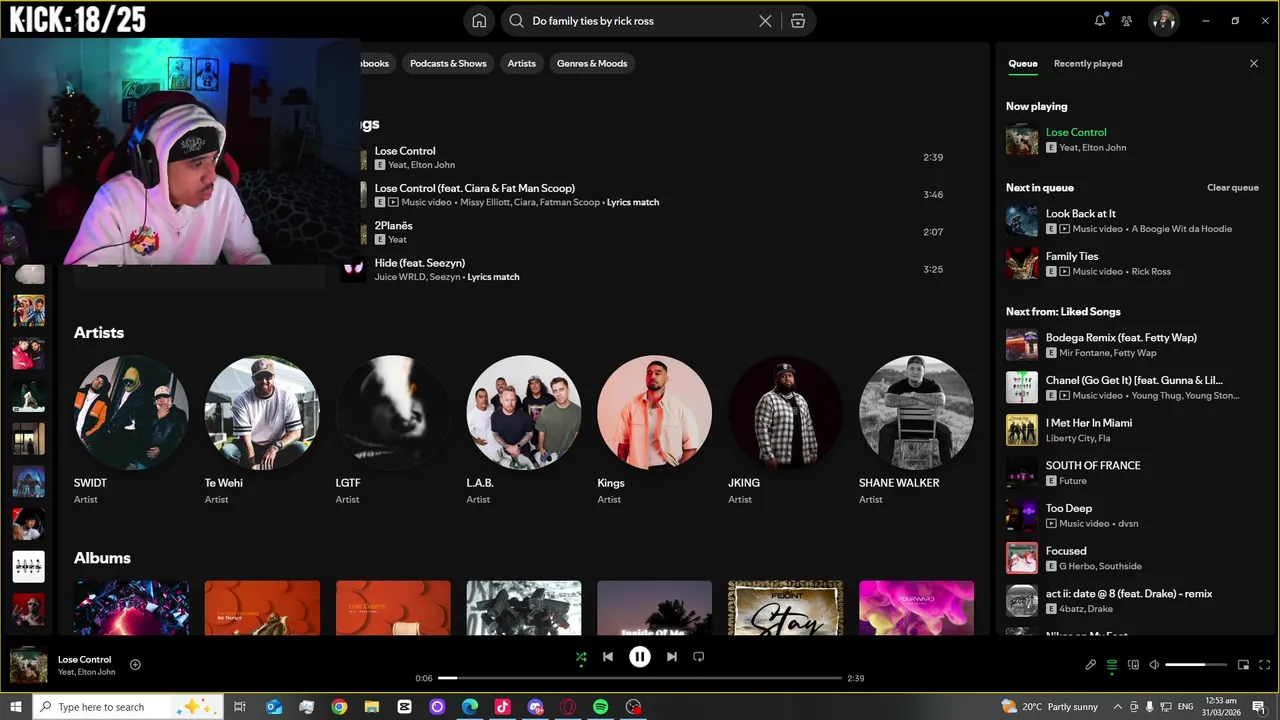Open Google Chrome from the taskbar

339,707
